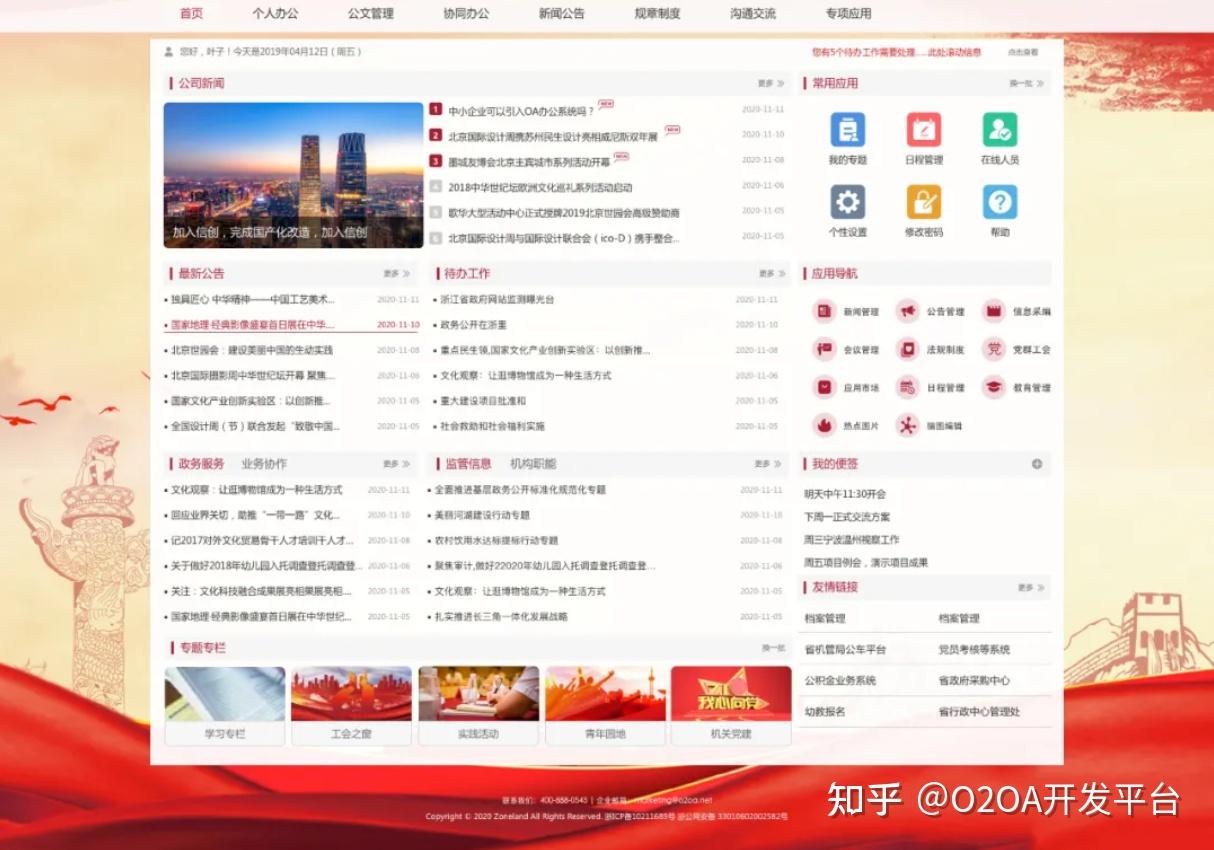The width and height of the screenshot is (1214, 850).
Task: Open note 周五项目例会，演示项目成果
Action: point(866,563)
